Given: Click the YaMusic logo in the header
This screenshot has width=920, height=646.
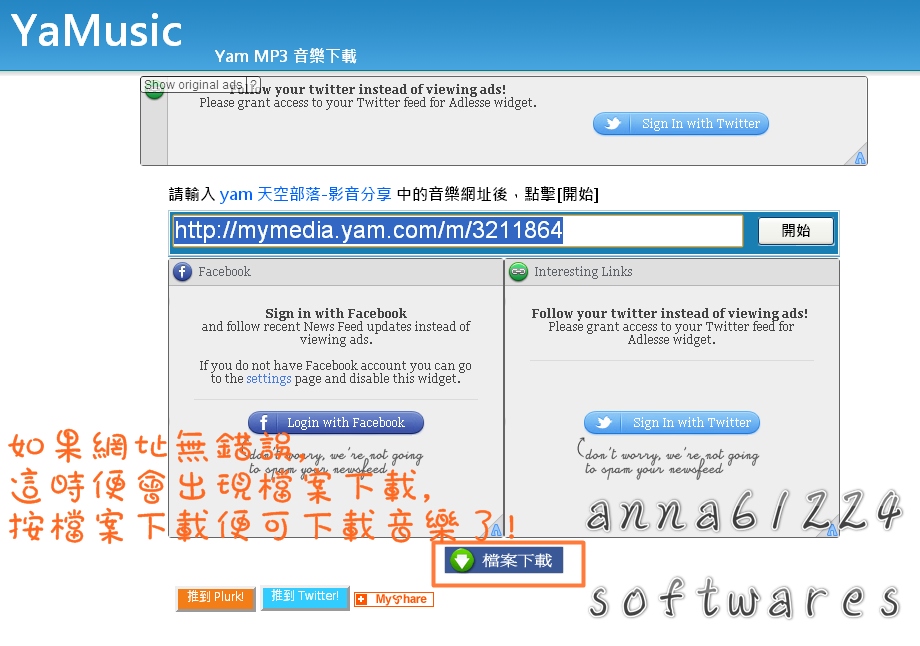Looking at the screenshot, I should [97, 31].
